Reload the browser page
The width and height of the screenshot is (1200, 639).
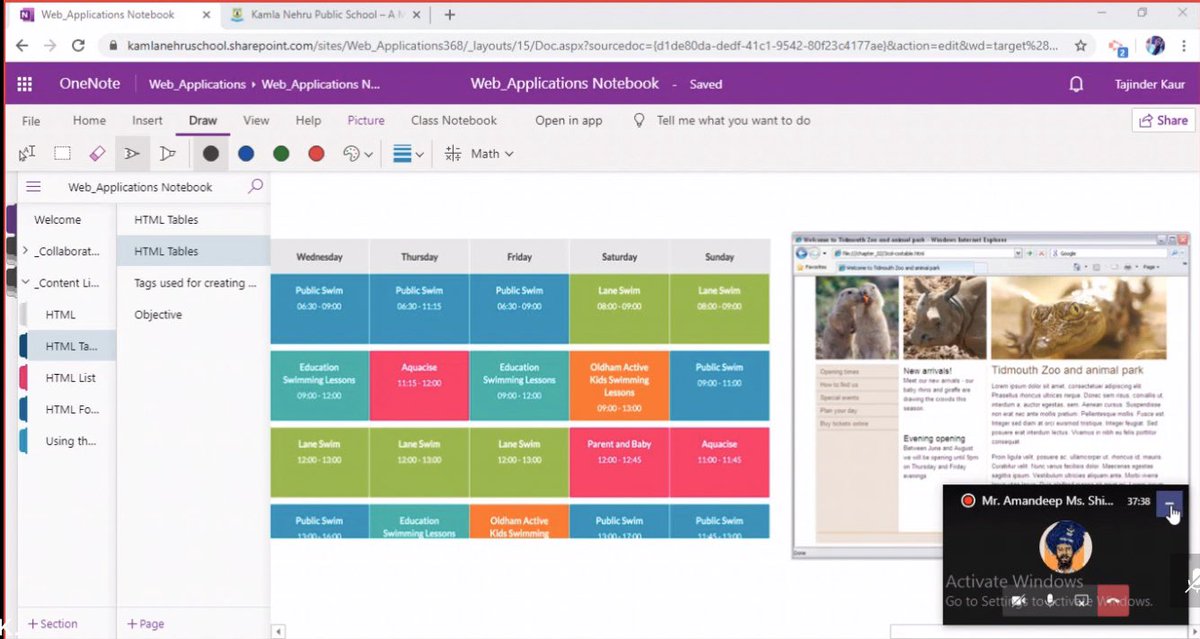click(x=78, y=45)
